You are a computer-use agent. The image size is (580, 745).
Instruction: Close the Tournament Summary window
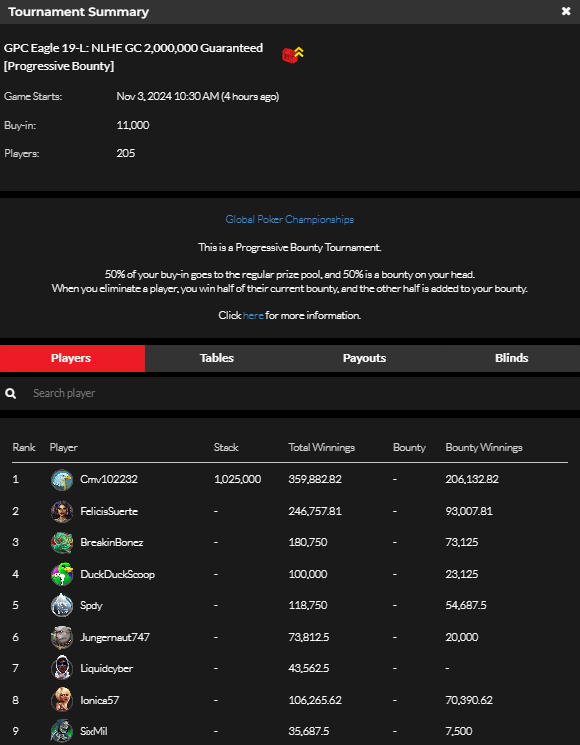pos(566,11)
